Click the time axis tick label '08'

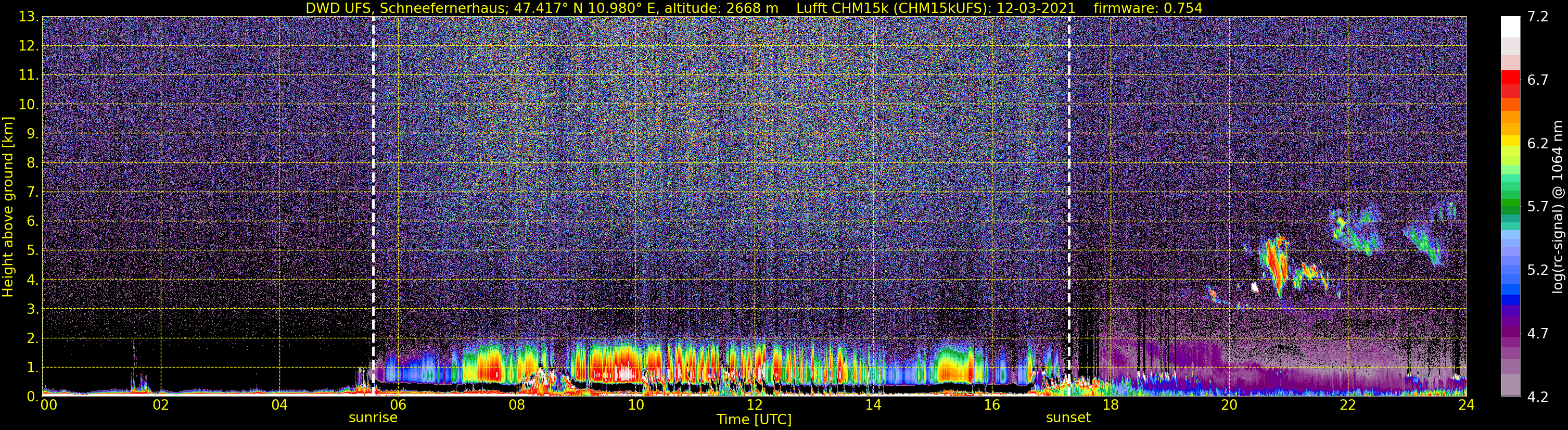pos(517,405)
